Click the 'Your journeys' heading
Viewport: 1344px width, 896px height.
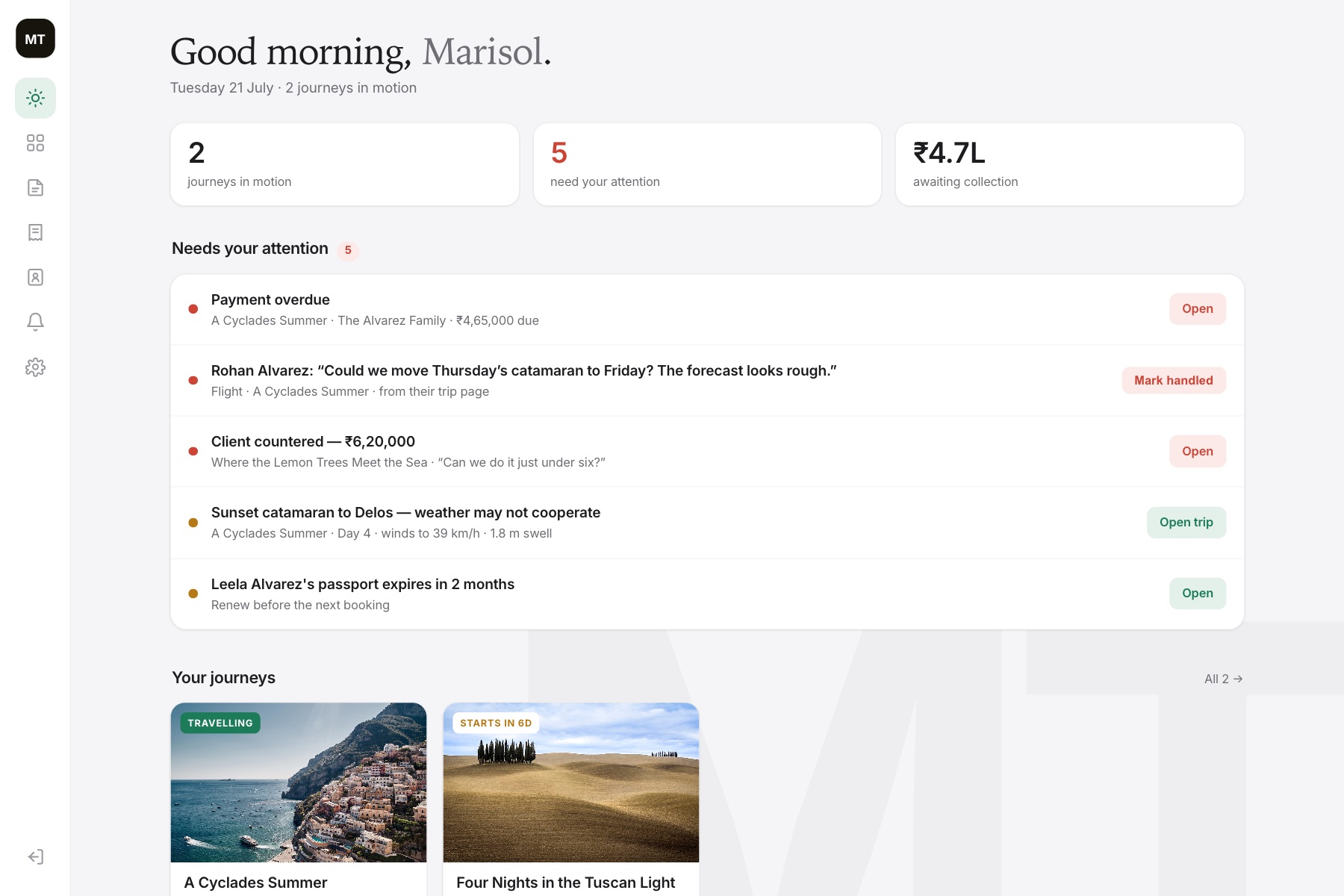224,678
